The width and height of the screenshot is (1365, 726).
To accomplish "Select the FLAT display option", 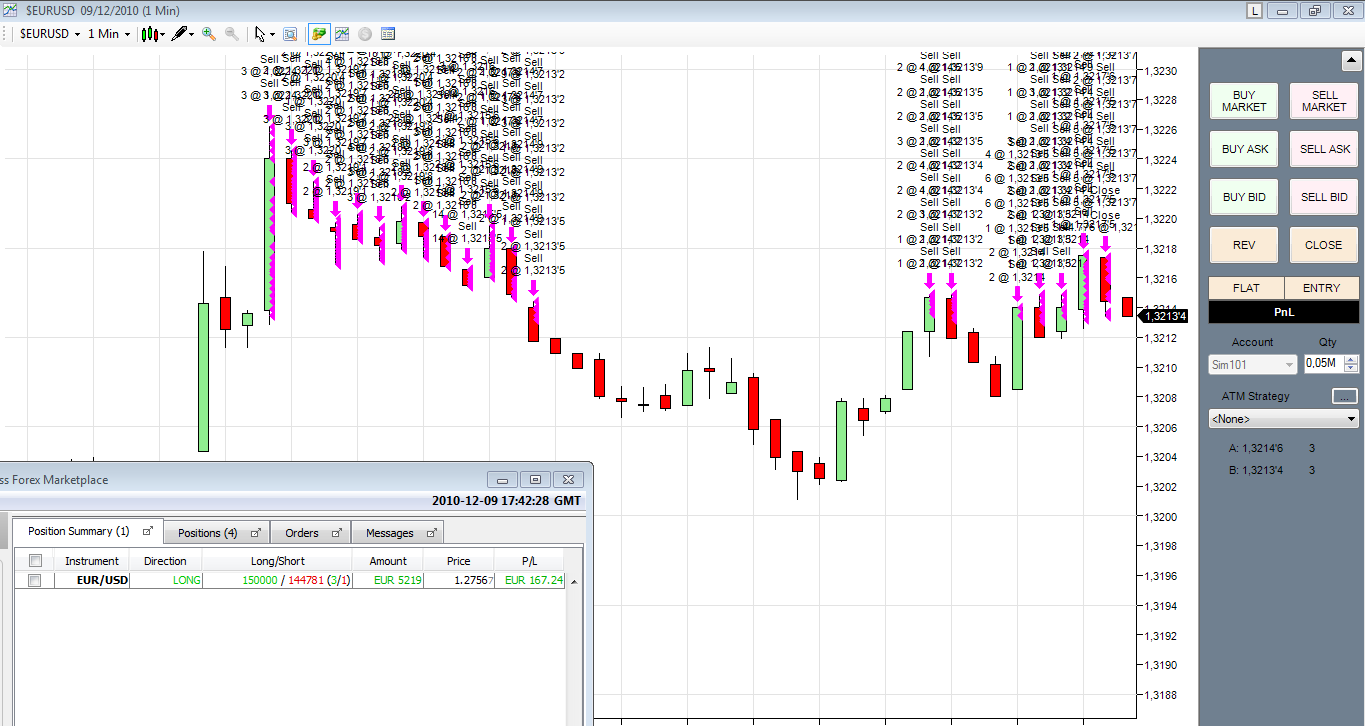I will pyautogui.click(x=1246, y=288).
